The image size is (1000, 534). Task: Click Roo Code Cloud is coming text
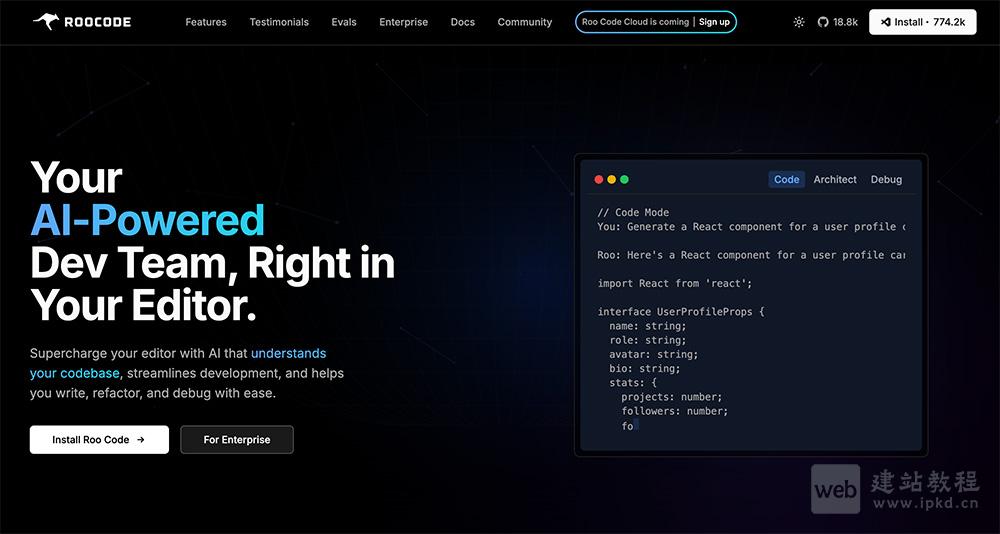pyautogui.click(x=635, y=22)
